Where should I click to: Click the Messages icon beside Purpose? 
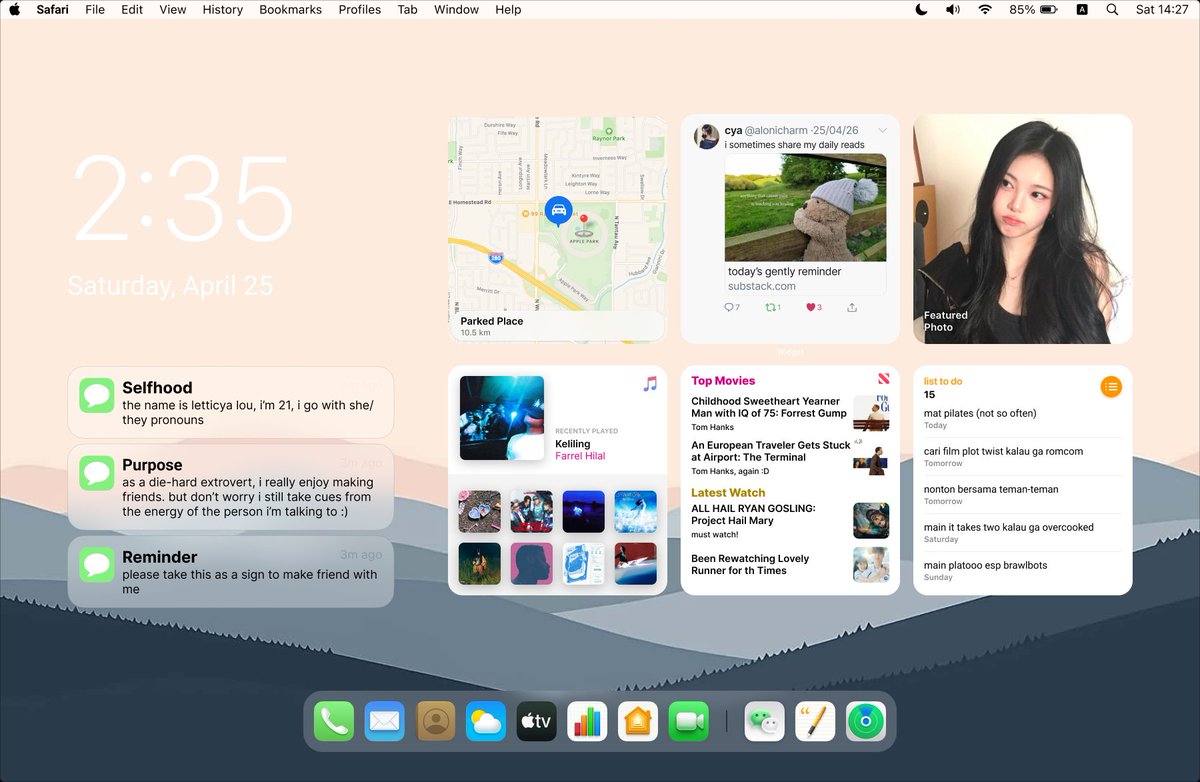point(97,473)
